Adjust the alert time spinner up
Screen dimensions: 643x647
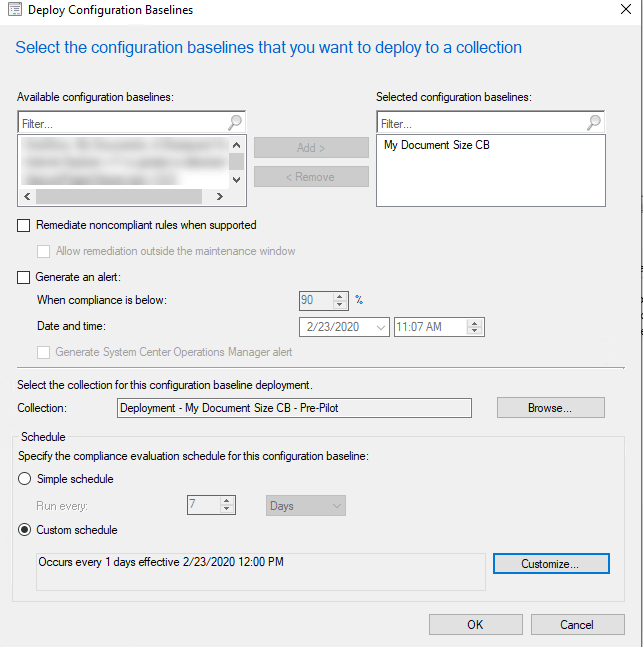476,323
